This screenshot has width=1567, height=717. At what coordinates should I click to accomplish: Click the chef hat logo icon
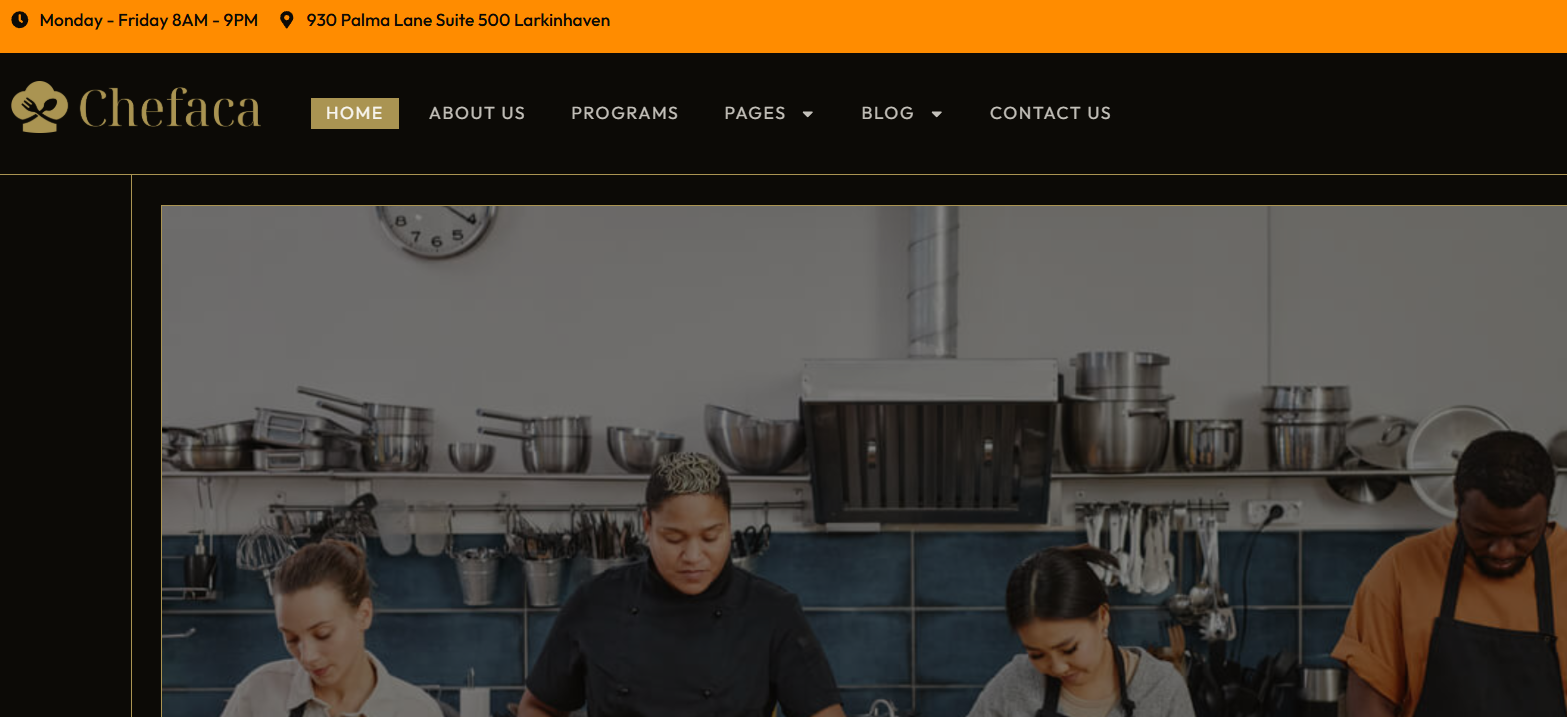(39, 107)
